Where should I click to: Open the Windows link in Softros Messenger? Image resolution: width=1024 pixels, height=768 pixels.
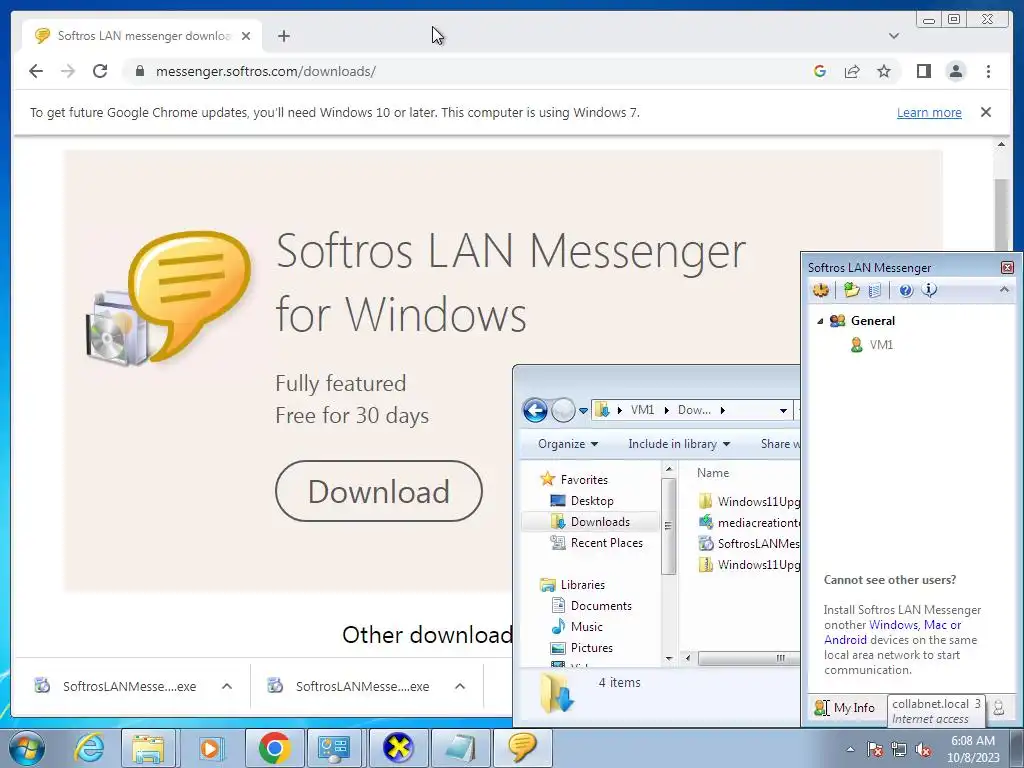point(893,625)
